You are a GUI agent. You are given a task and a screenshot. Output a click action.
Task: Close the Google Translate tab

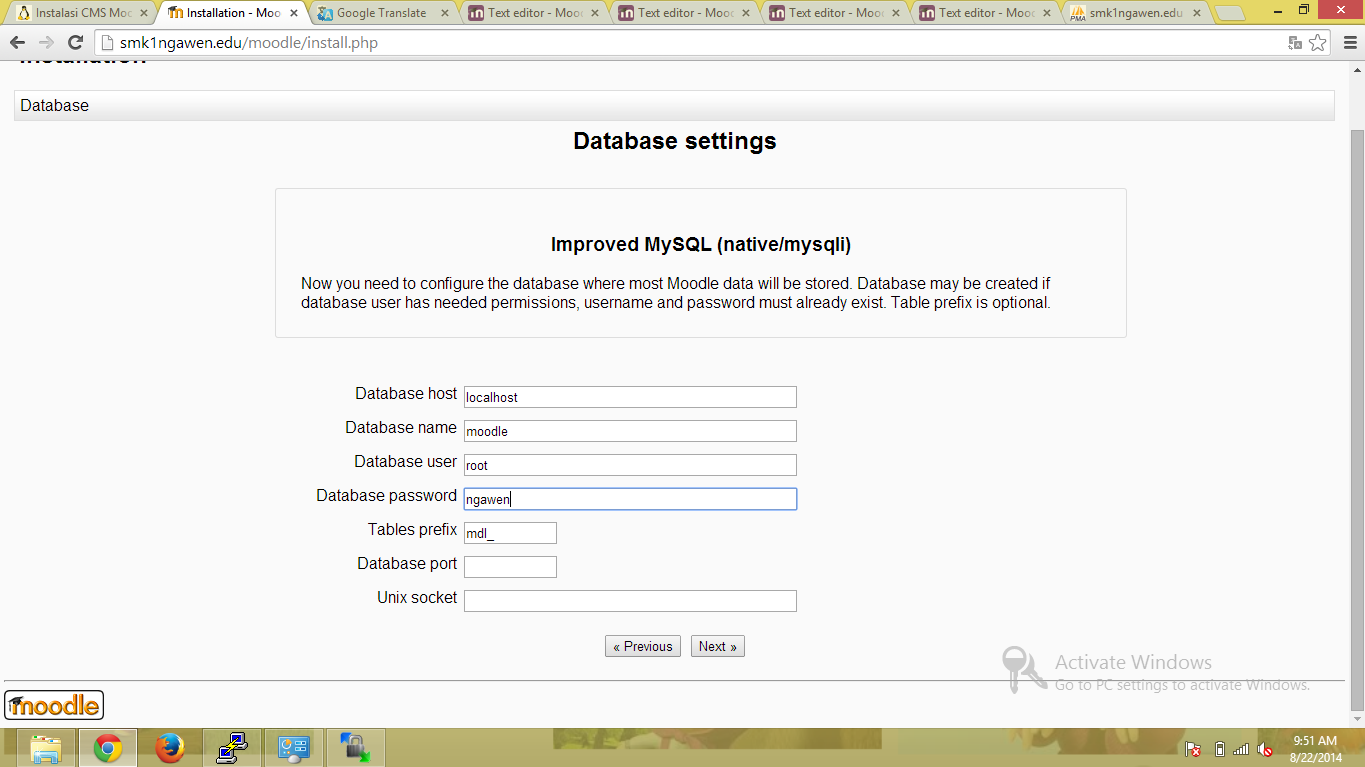[445, 13]
